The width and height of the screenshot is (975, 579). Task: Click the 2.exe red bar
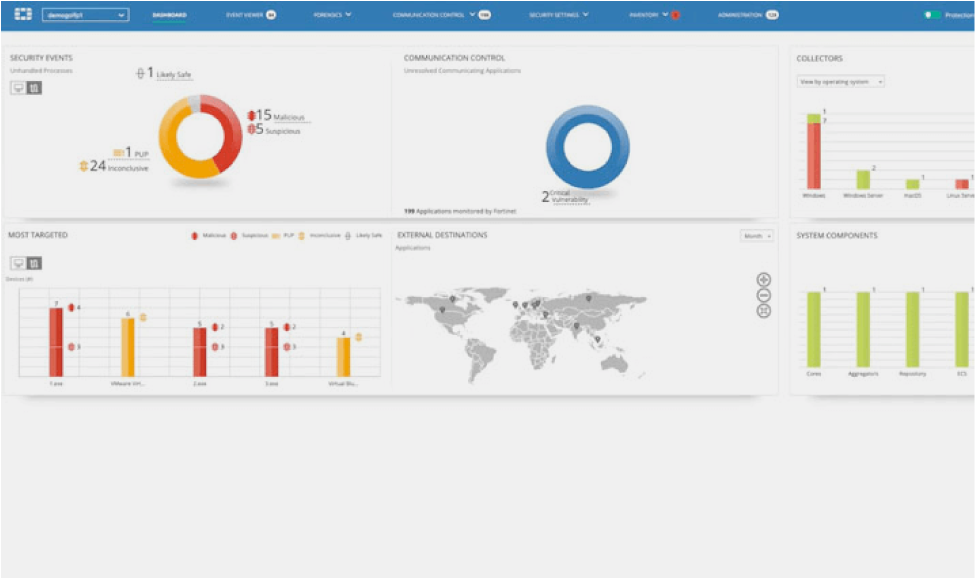tap(200, 352)
